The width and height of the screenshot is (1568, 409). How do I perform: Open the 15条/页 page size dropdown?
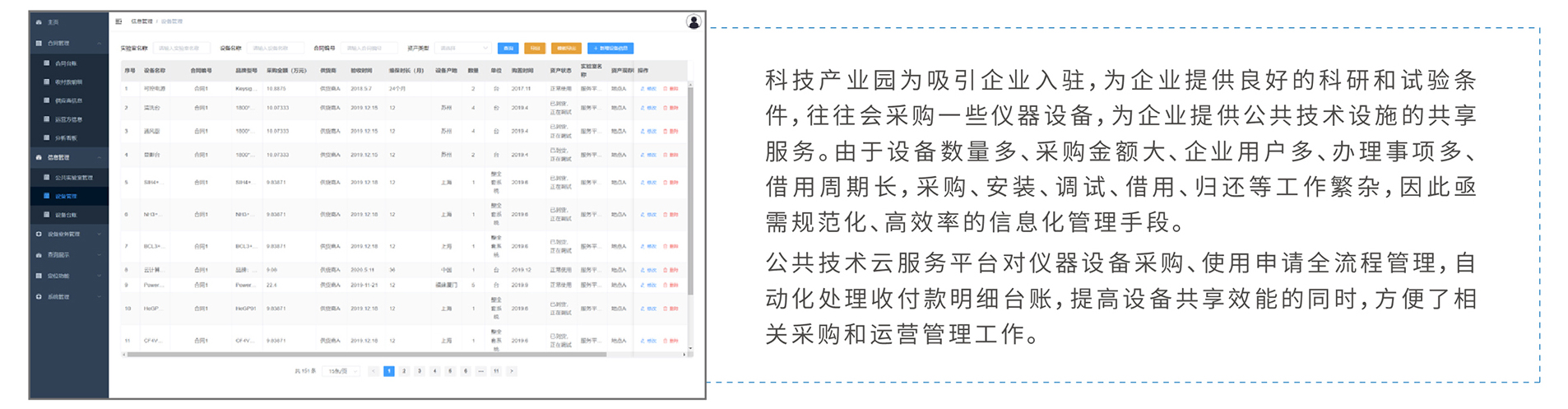point(341,371)
